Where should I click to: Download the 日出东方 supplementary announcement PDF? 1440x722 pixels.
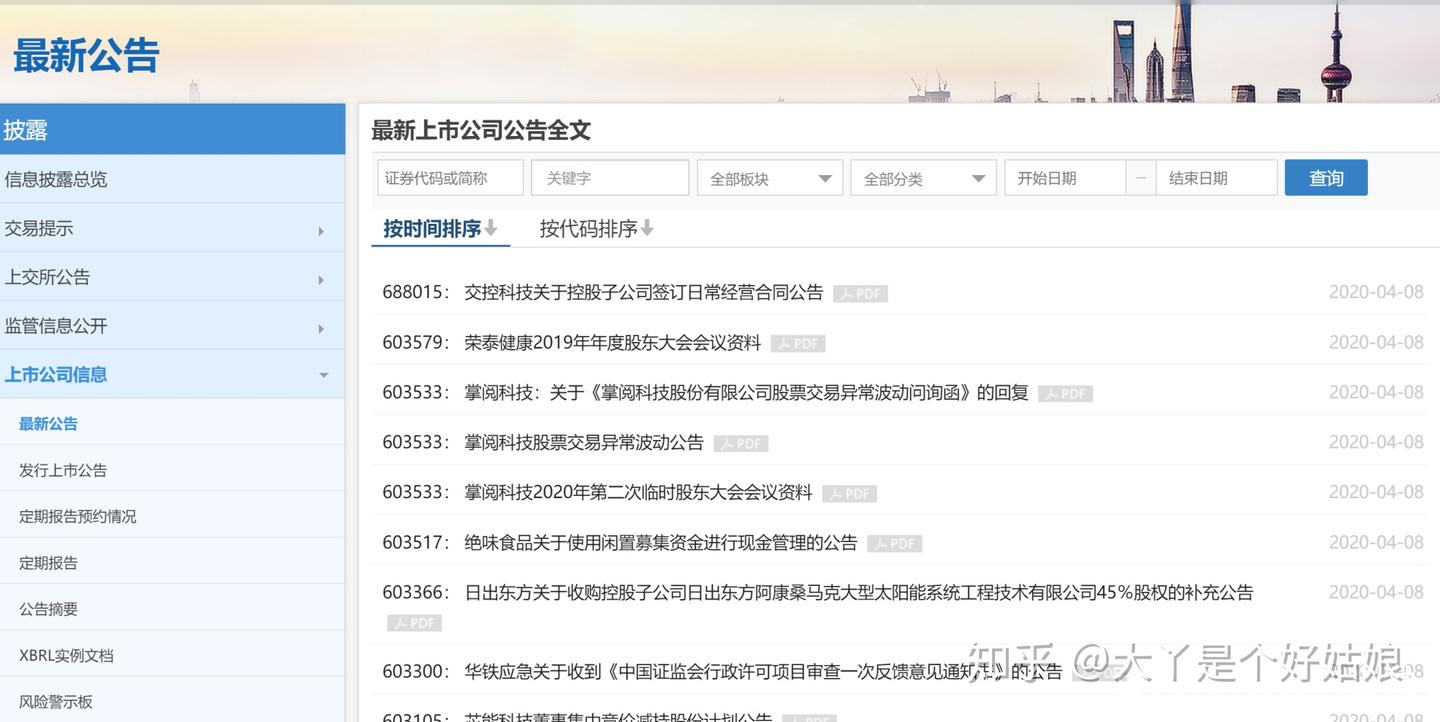click(414, 621)
